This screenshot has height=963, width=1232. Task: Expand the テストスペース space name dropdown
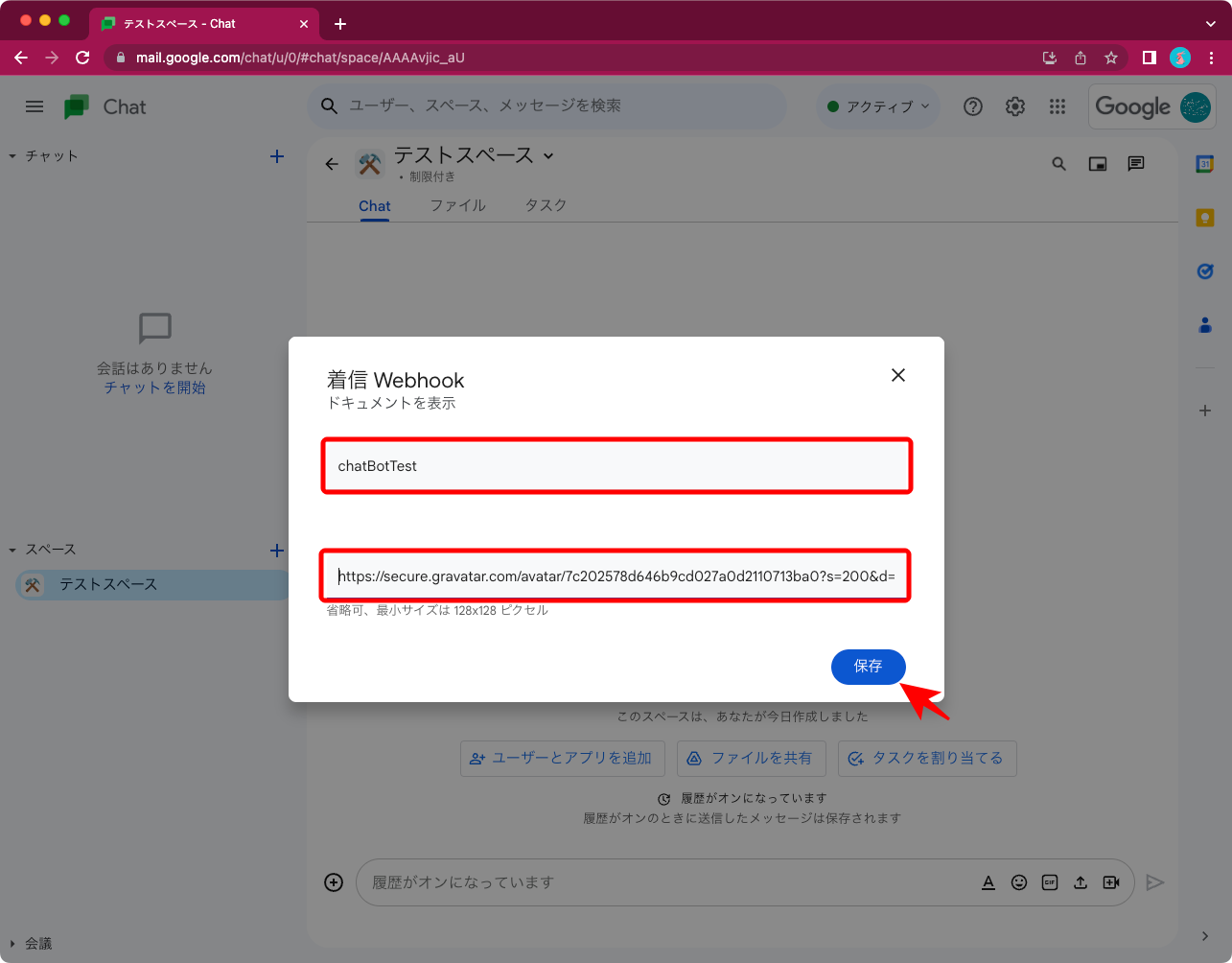(547, 155)
